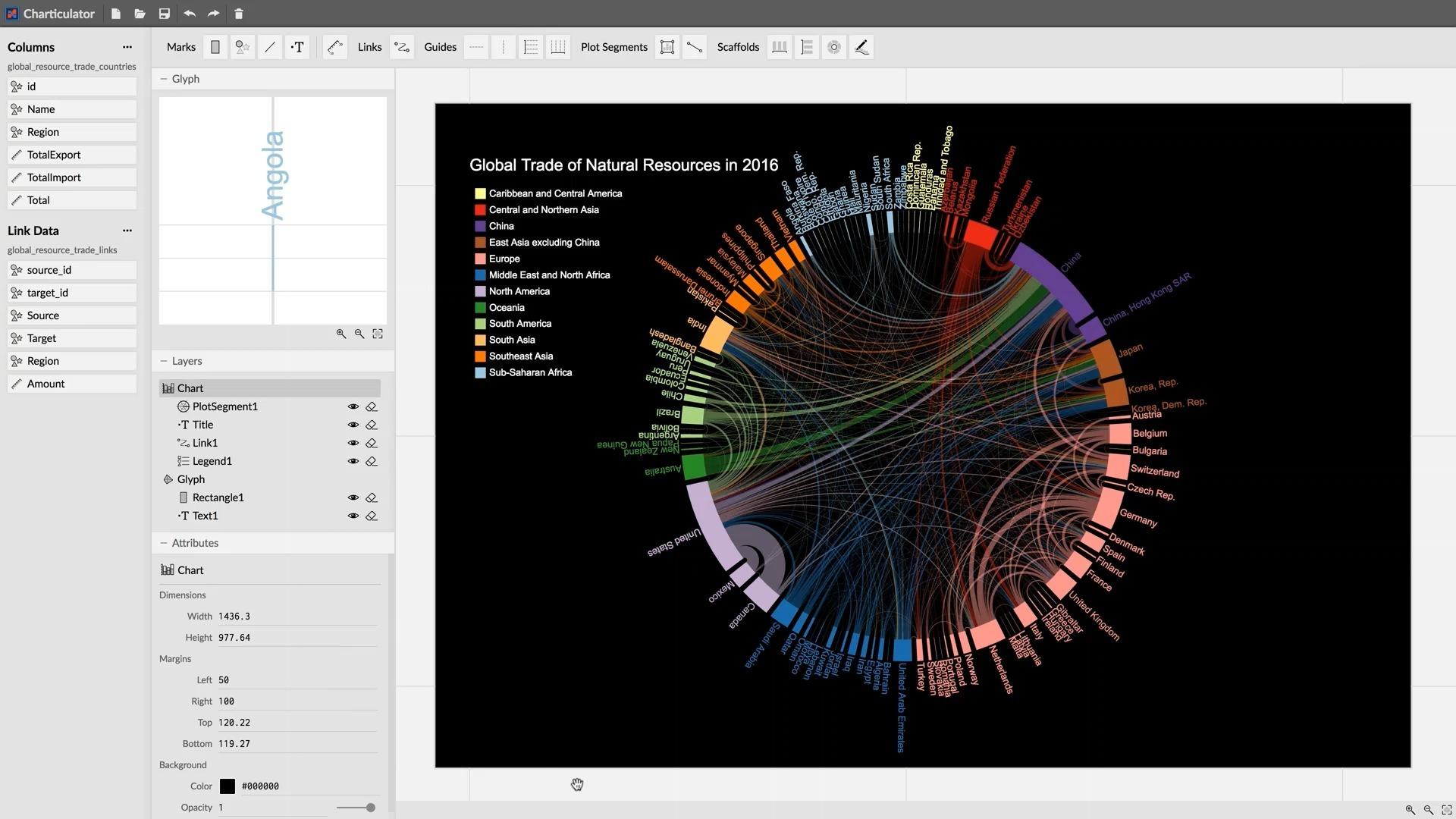Click the chart Width input field
This screenshot has width=1456, height=819.
point(296,617)
